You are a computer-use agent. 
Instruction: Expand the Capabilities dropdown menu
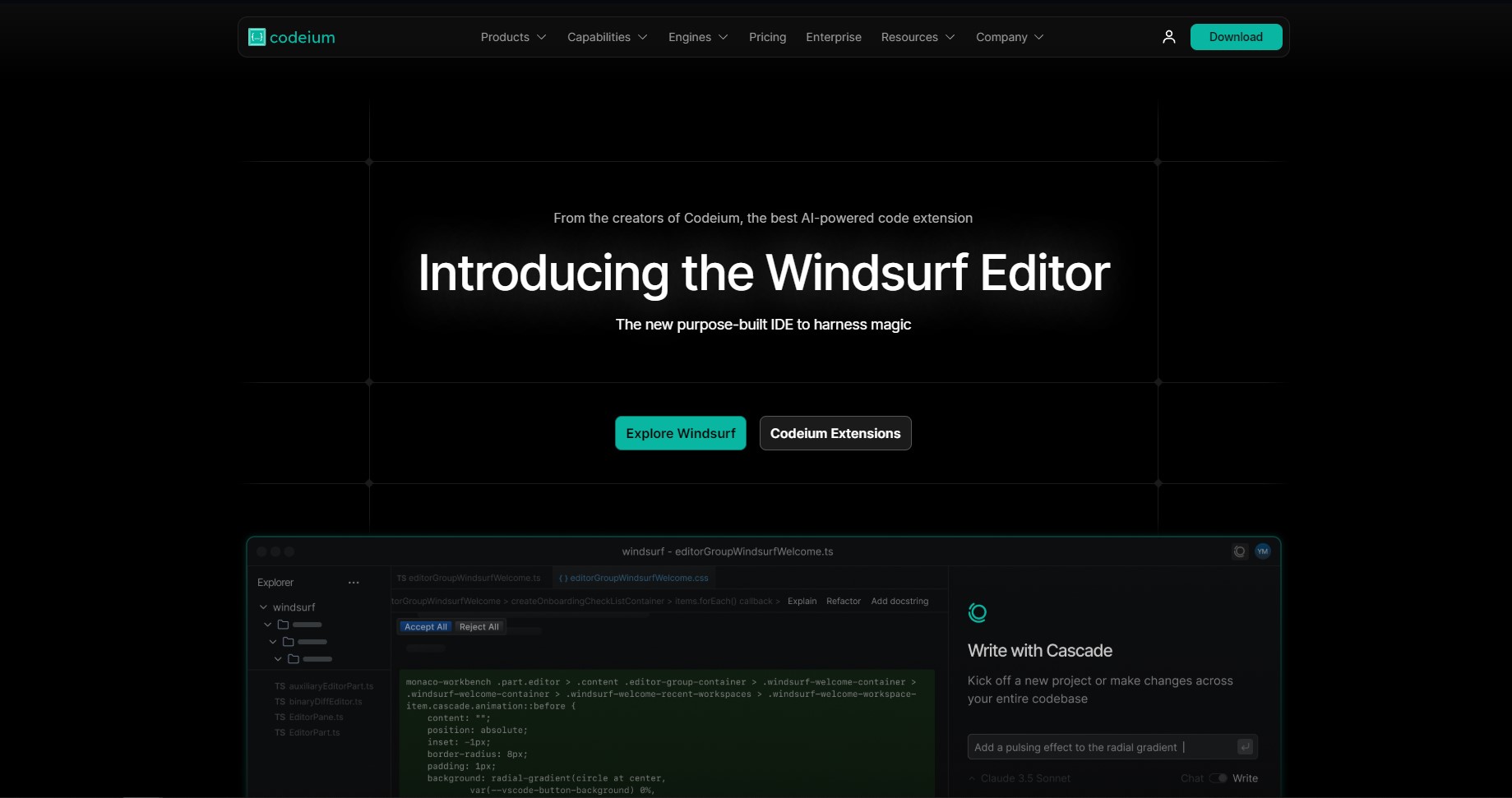[608, 37]
